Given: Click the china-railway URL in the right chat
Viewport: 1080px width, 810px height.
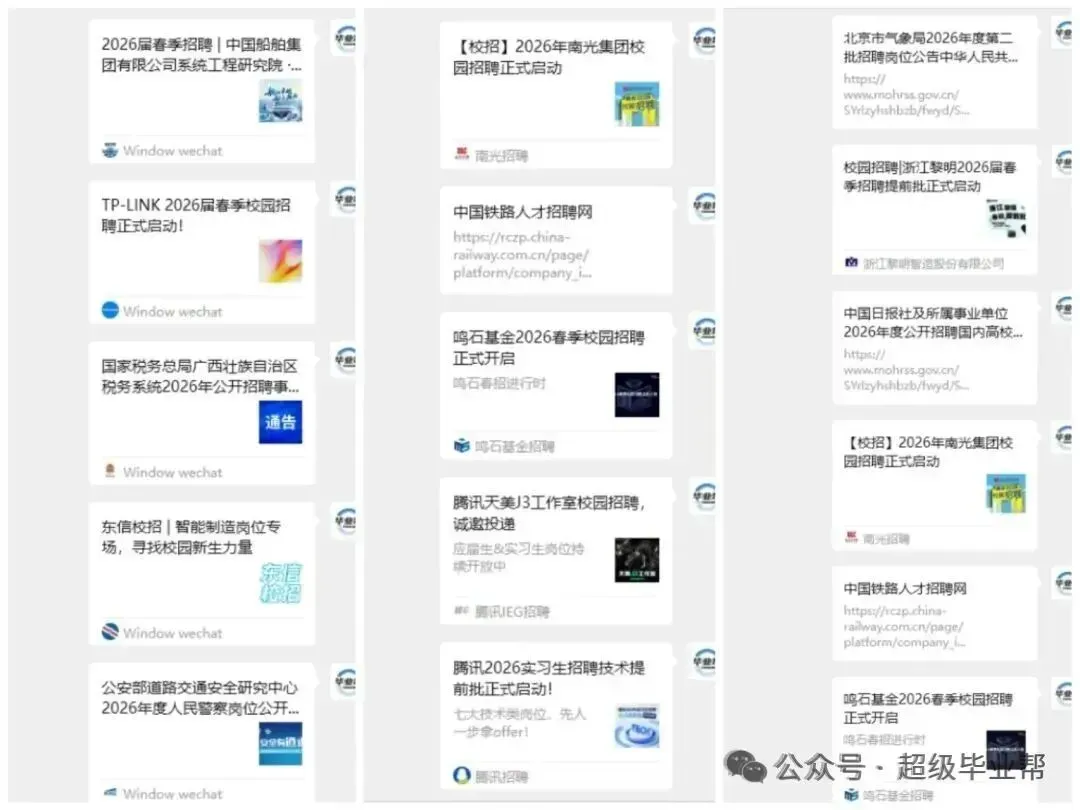Looking at the screenshot, I should (x=905, y=626).
